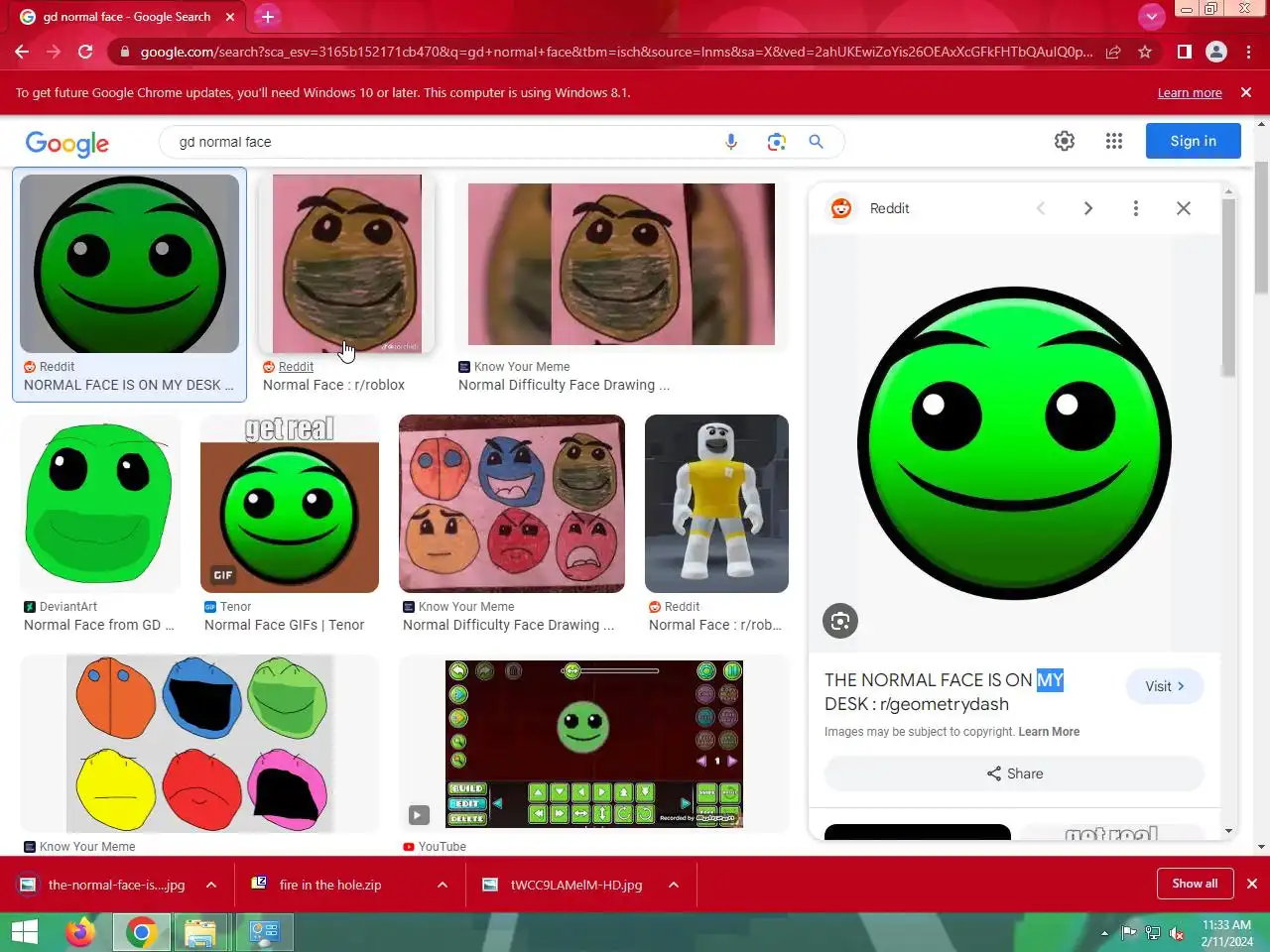Open the fire in the hole.zip download
The height and width of the screenshot is (952, 1270).
click(x=330, y=885)
